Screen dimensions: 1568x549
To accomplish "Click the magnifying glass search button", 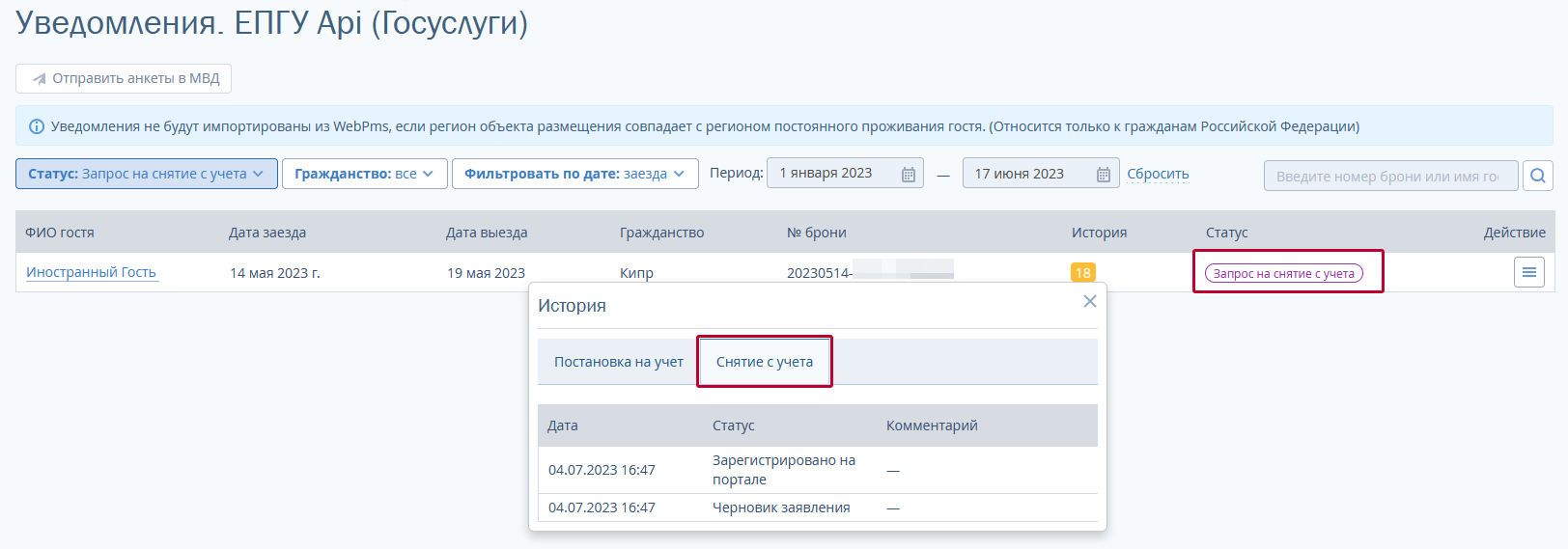I will (x=1537, y=176).
